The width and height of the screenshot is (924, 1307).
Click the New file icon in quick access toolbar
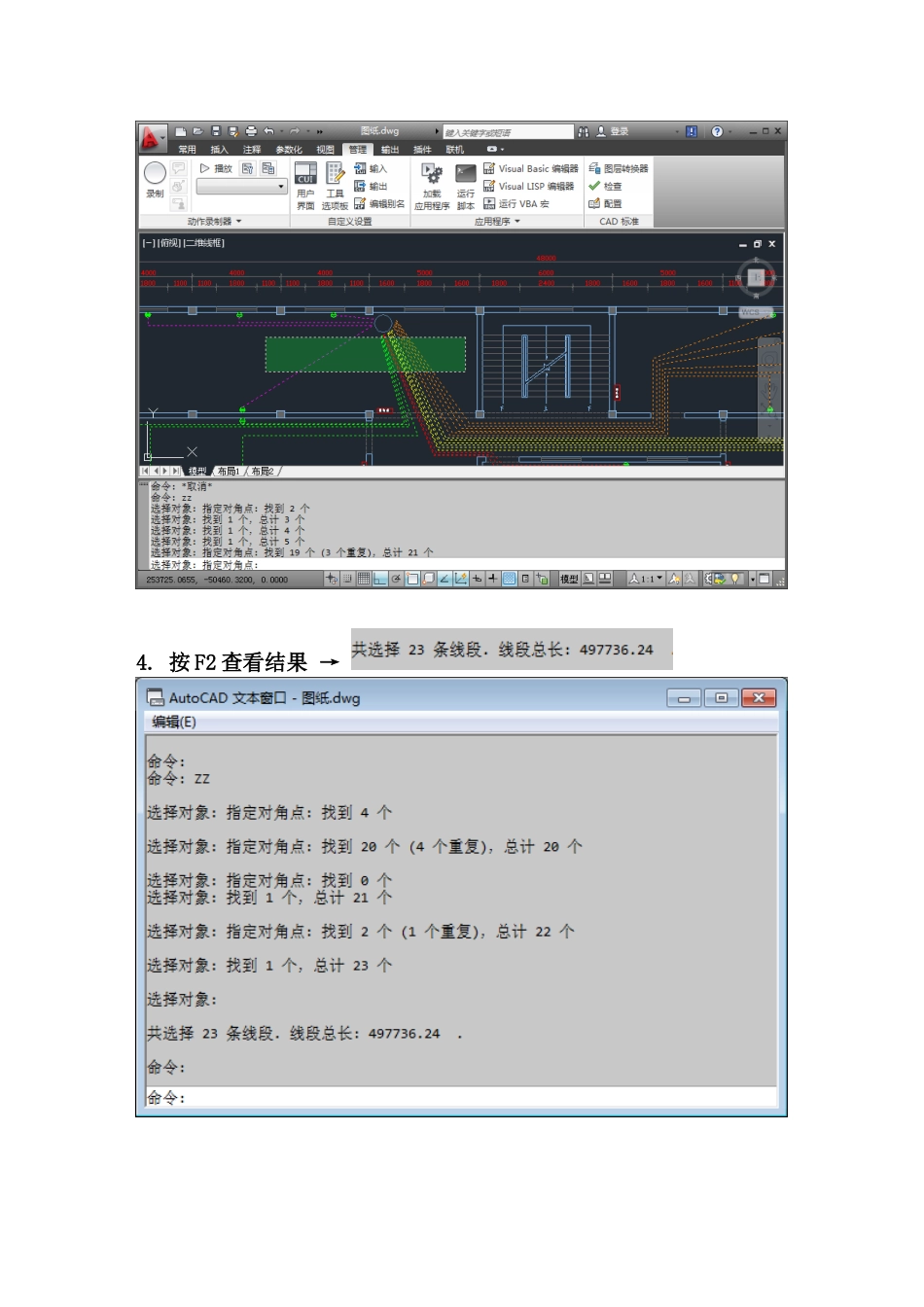click(x=181, y=131)
